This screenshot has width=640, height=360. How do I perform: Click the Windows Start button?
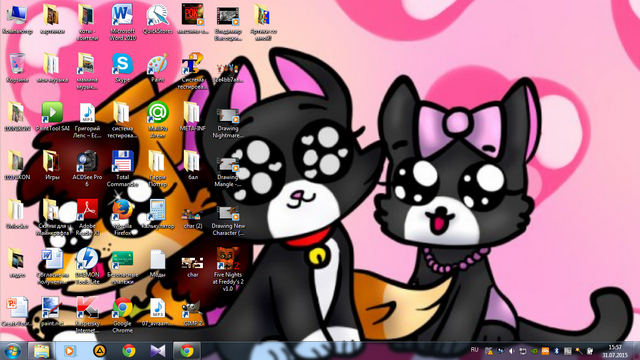pyautogui.click(x=12, y=351)
